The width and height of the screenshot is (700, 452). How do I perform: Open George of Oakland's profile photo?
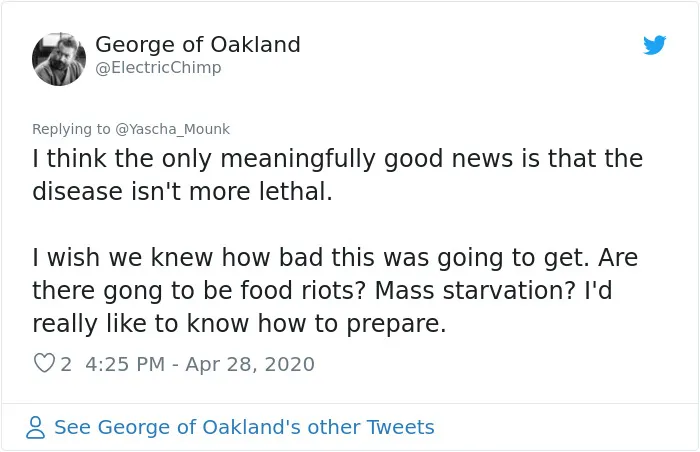click(x=59, y=59)
